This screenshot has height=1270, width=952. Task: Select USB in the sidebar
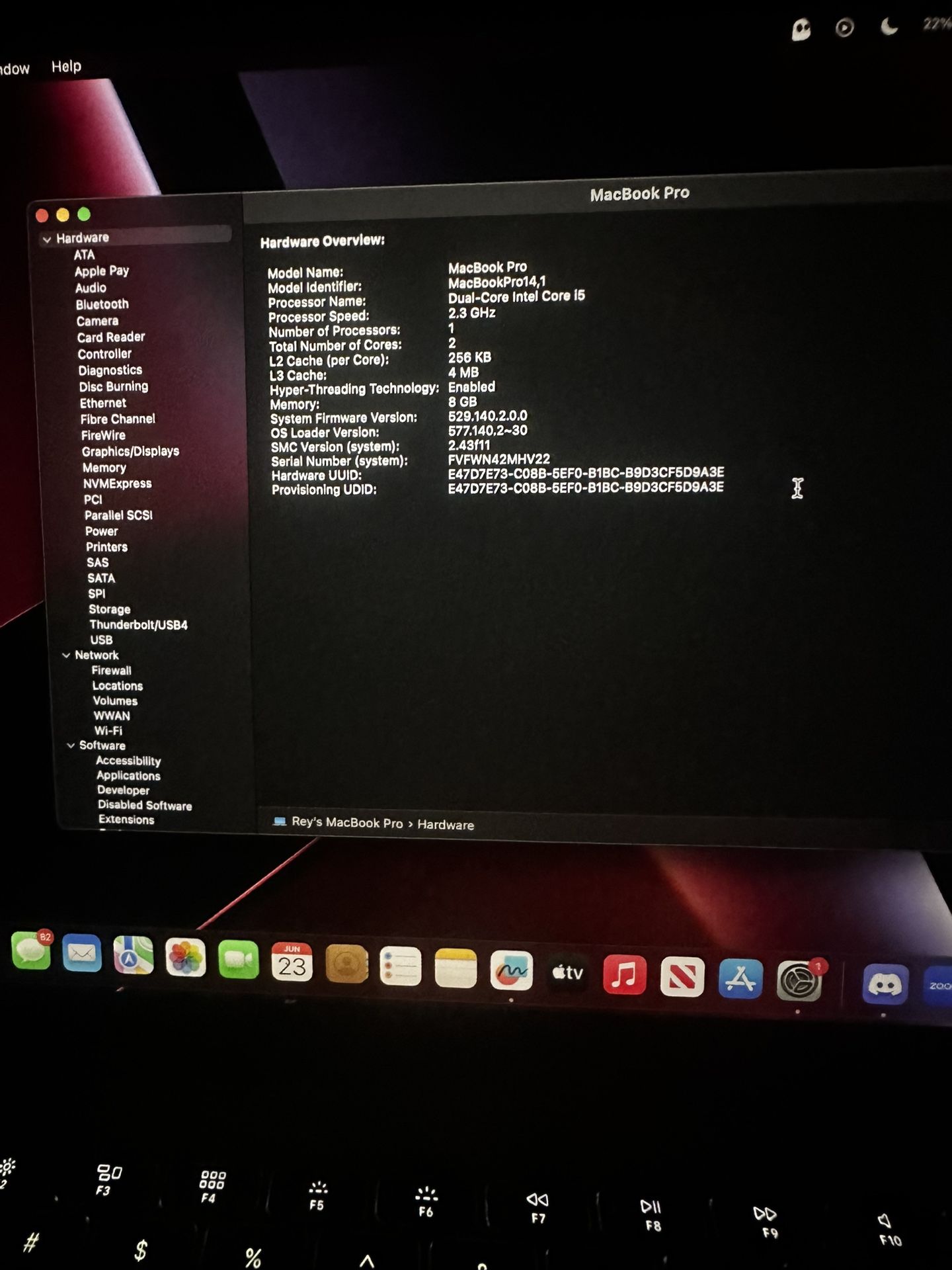[x=101, y=640]
